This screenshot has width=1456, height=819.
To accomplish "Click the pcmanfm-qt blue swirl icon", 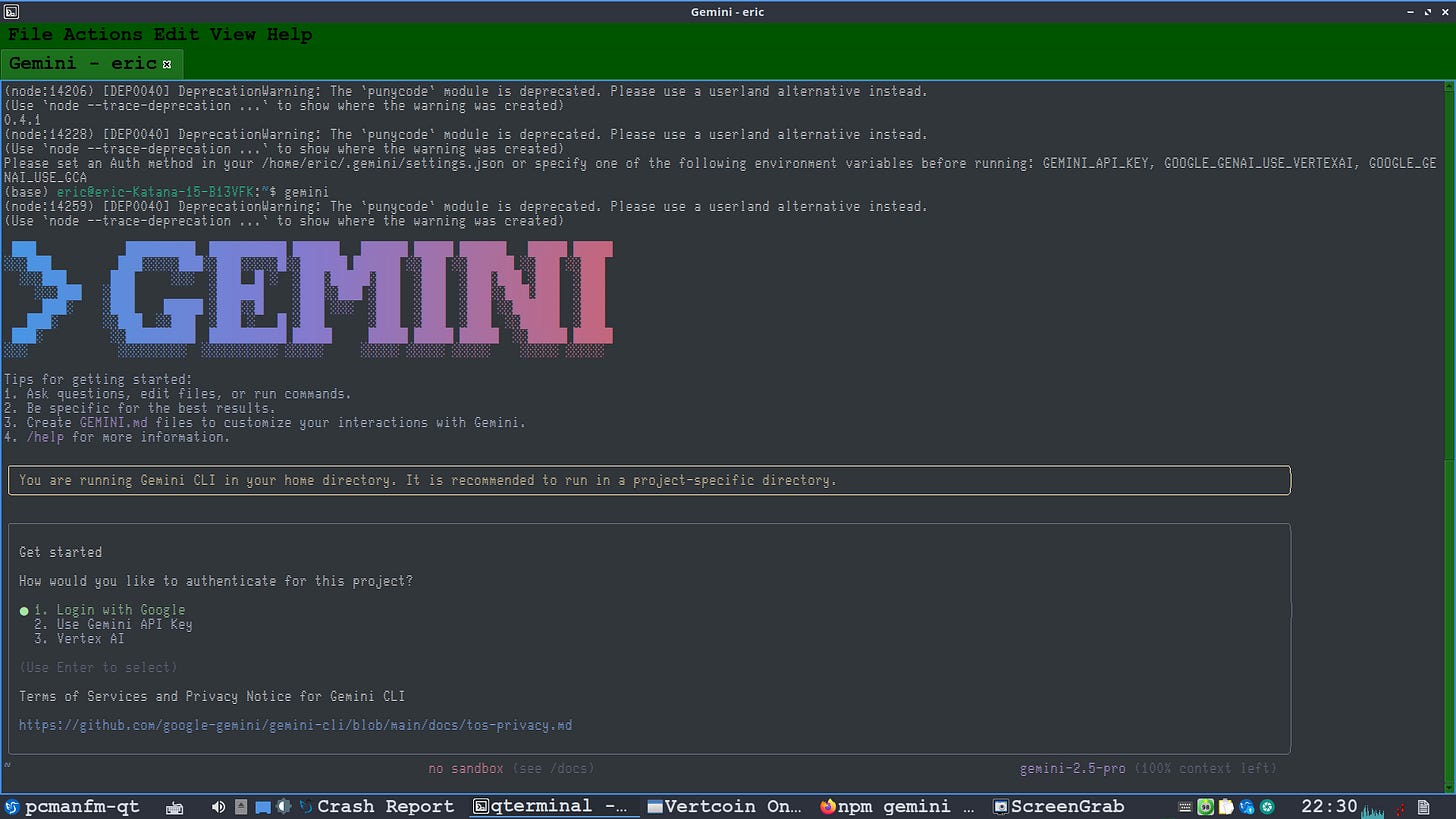I will pyautogui.click(x=12, y=807).
